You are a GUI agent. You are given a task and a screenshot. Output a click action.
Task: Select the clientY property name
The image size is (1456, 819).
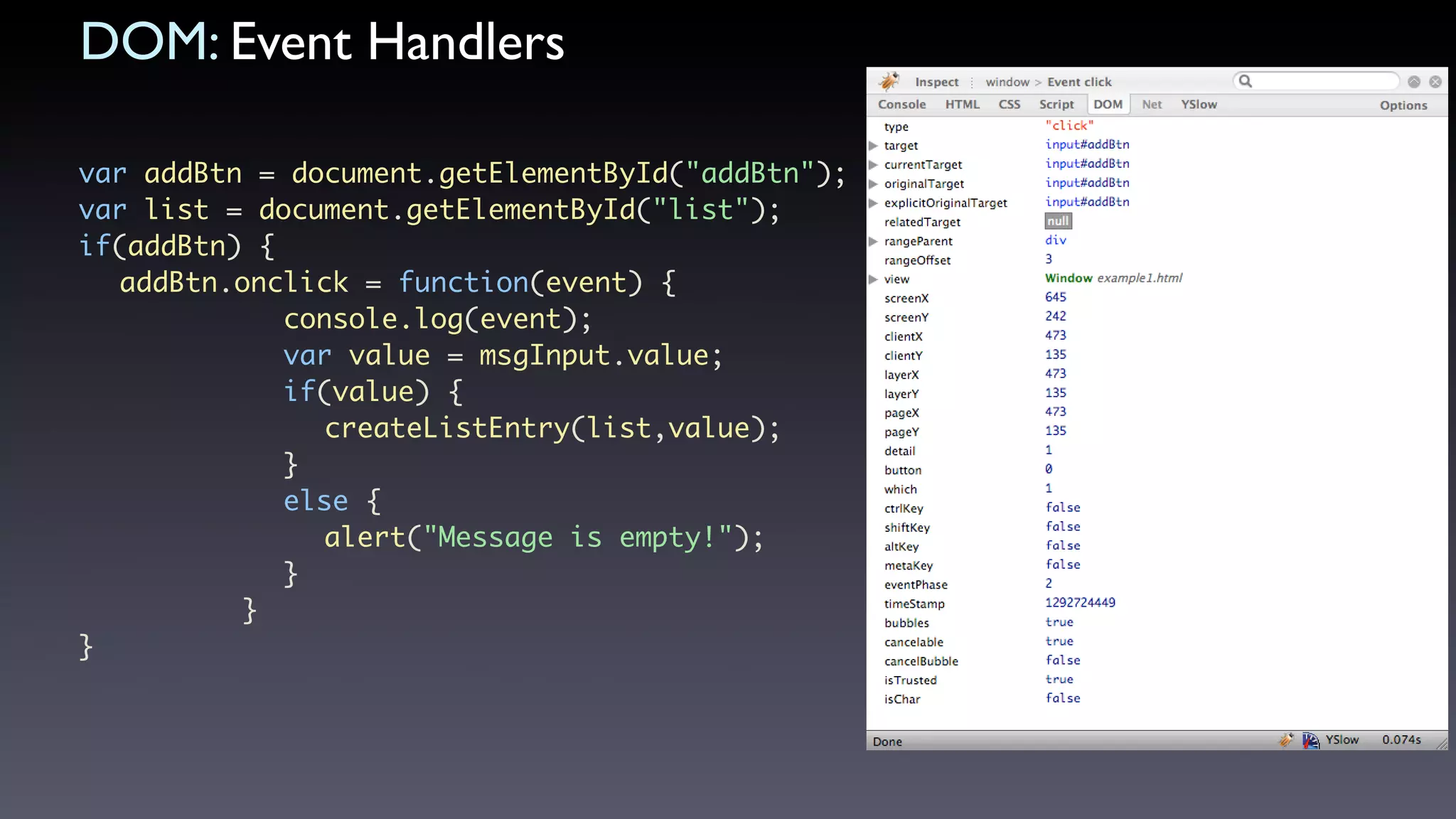click(x=903, y=355)
